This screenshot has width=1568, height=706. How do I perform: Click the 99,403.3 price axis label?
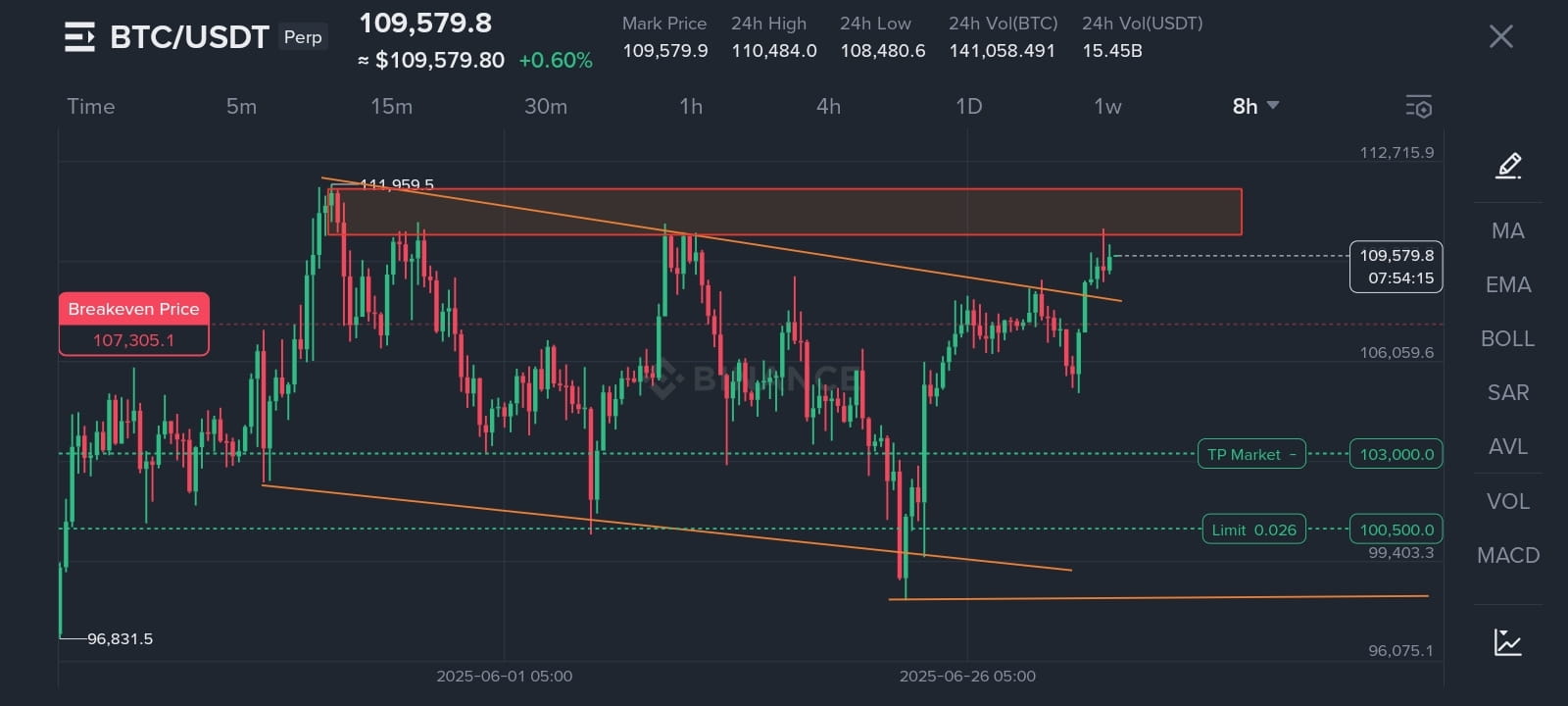click(1400, 553)
